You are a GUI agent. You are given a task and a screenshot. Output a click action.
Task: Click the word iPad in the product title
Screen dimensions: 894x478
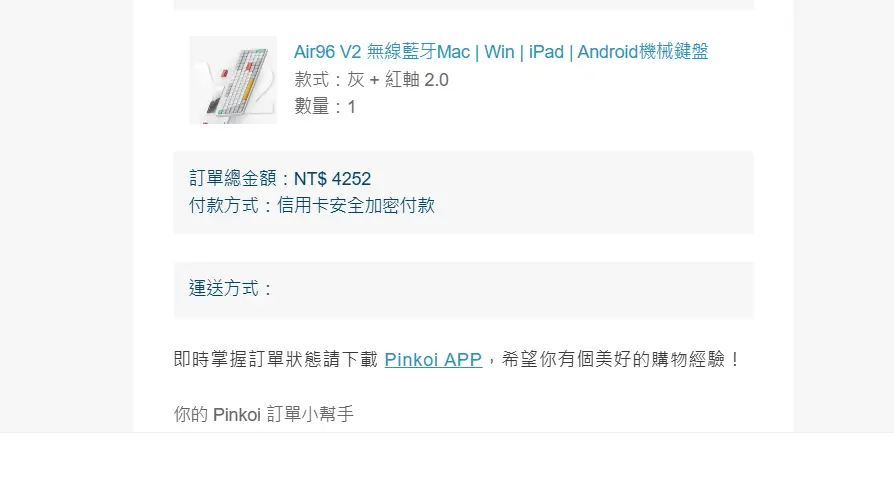point(546,52)
